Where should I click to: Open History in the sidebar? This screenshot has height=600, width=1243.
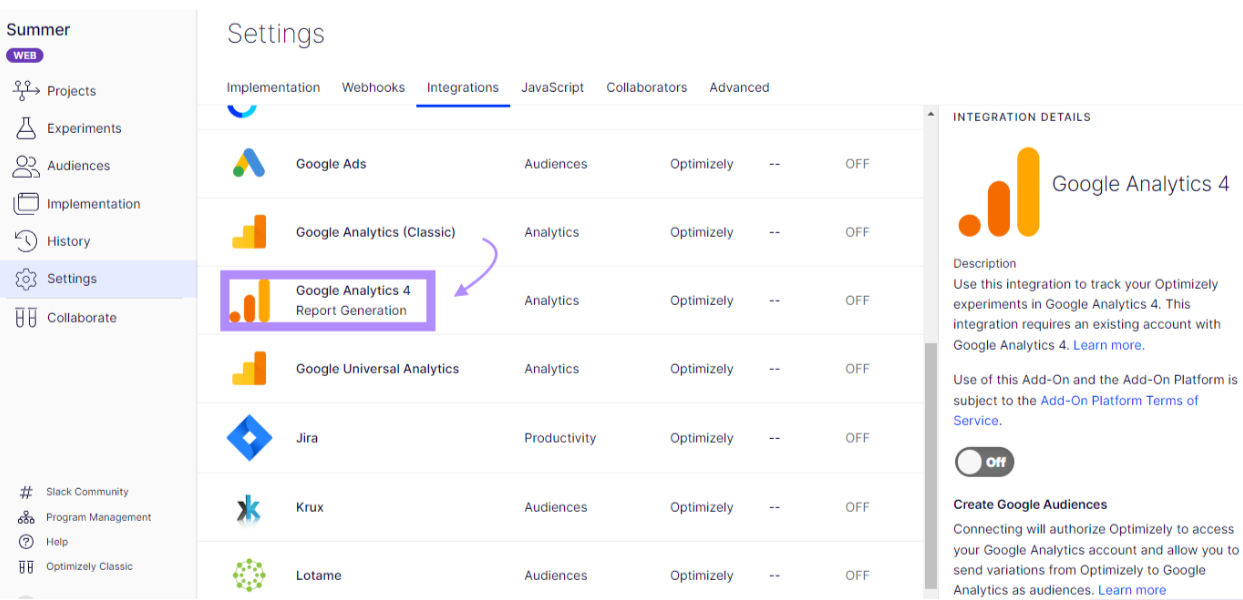pyautogui.click(x=68, y=241)
